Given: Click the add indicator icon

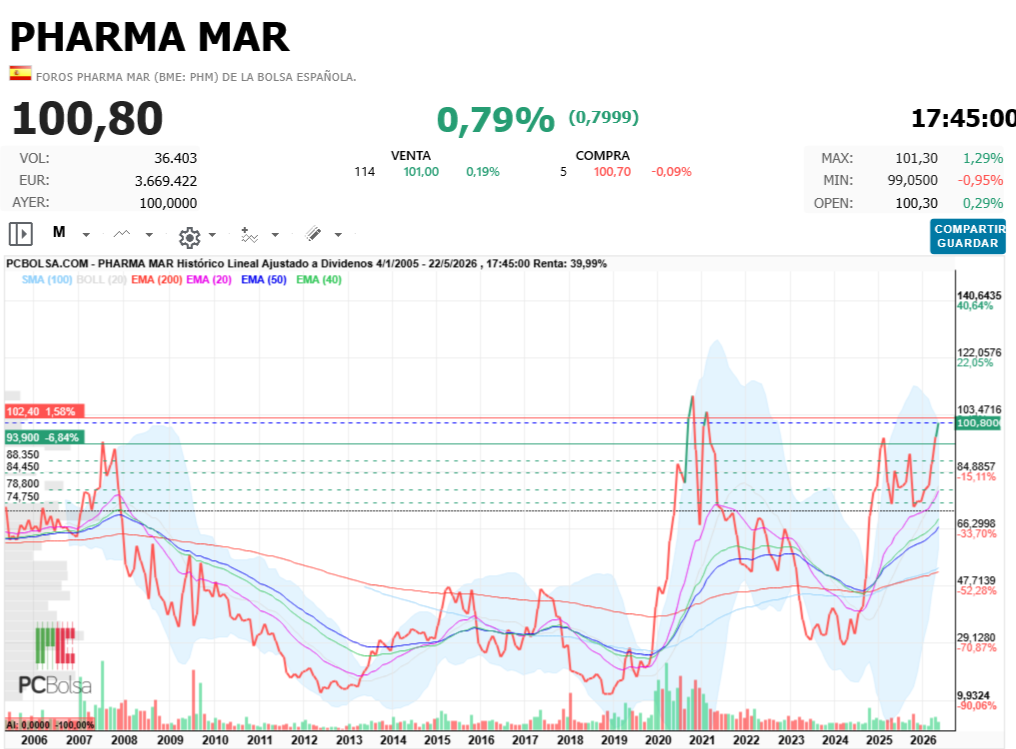Looking at the screenshot, I should [249, 235].
